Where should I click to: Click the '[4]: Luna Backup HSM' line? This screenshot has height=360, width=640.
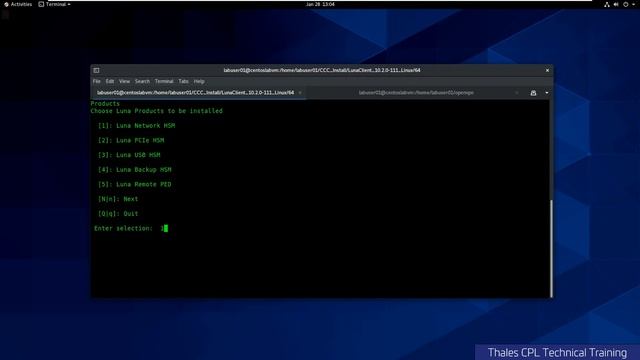click(135, 170)
